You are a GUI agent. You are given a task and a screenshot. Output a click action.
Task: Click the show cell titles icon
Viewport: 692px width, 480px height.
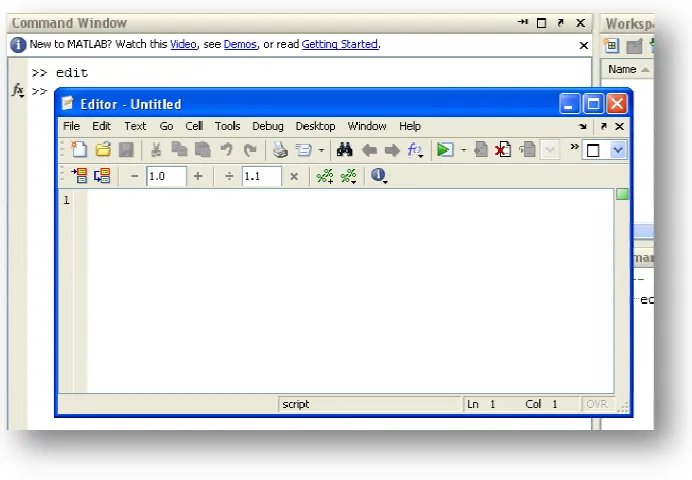coord(348,176)
